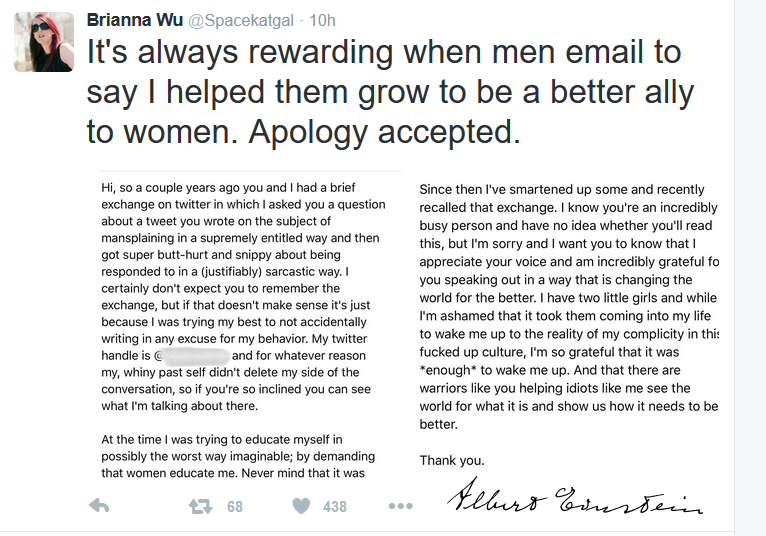This screenshot has width=766, height=536.
Task: Click the tweet text about apology accepted
Action: click(x=390, y=91)
